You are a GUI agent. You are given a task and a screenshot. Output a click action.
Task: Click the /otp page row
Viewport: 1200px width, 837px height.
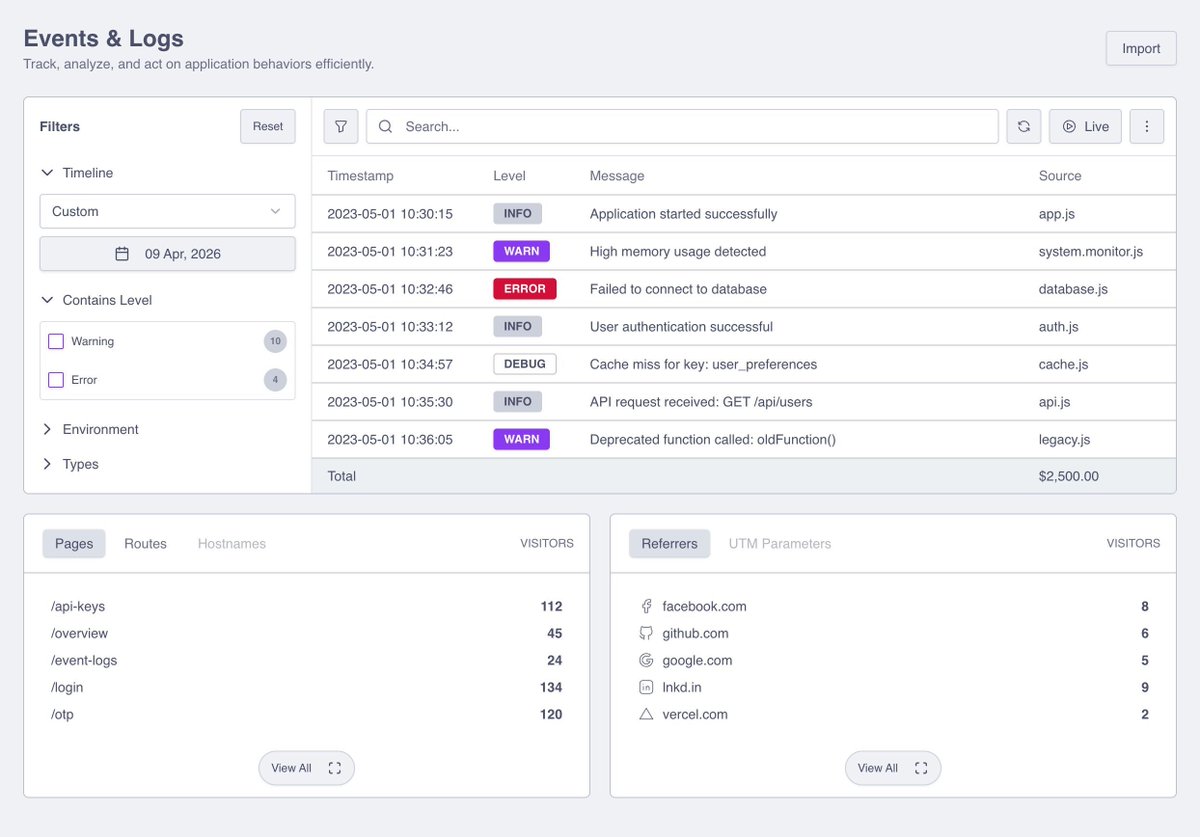pos(306,714)
